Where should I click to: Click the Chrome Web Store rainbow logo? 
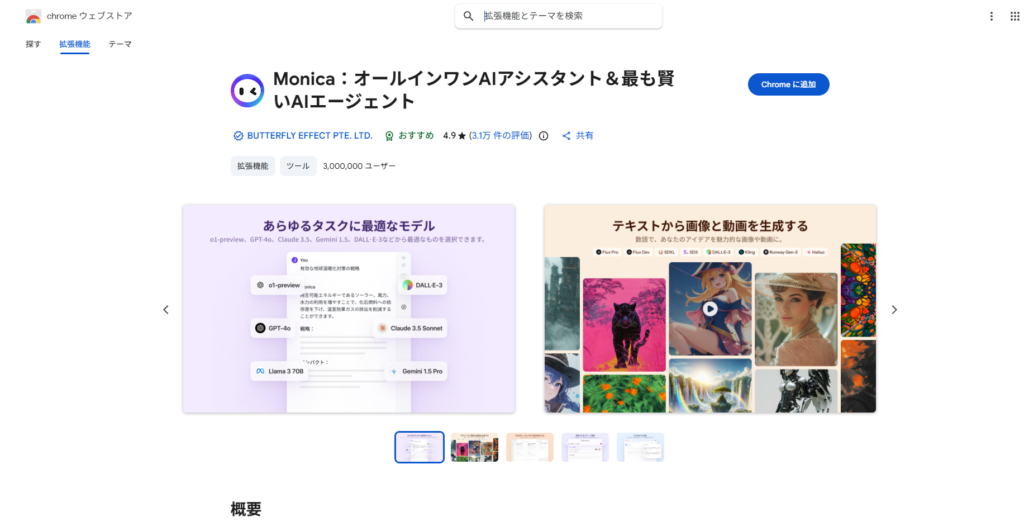pyautogui.click(x=33, y=16)
